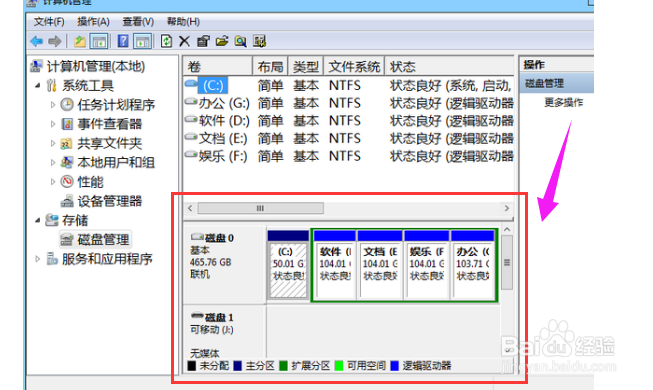Sort by the 文件系统 column header
Viewport: 653px width, 390px height.
[x=354, y=66]
